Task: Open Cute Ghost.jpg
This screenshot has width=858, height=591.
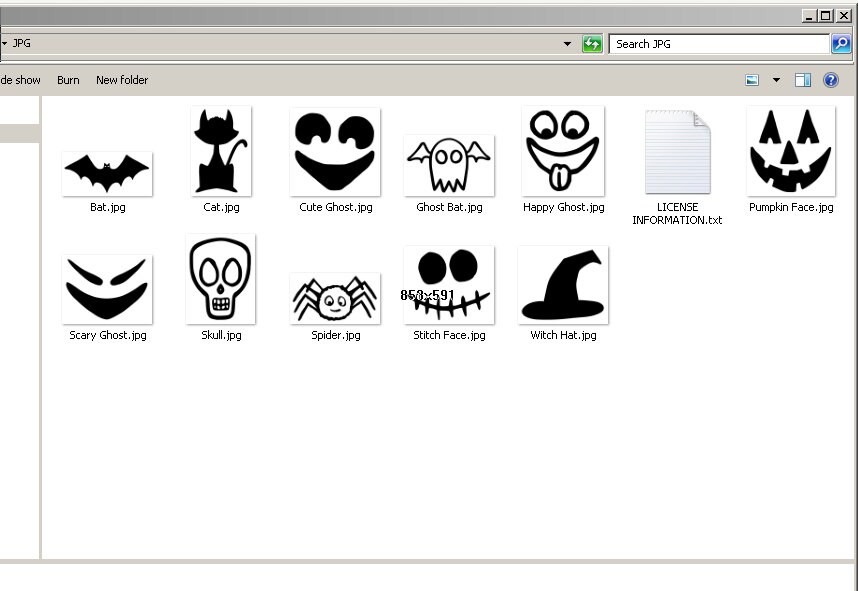Action: point(334,151)
